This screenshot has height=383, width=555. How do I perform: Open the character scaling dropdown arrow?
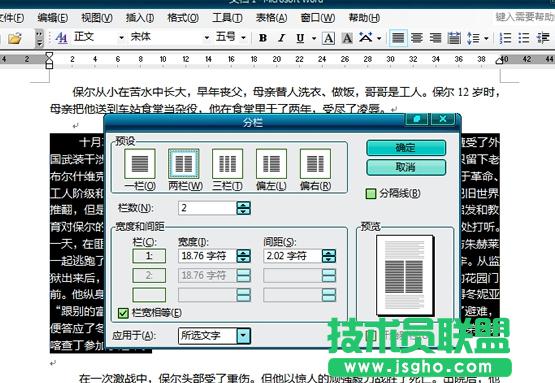click(x=379, y=38)
